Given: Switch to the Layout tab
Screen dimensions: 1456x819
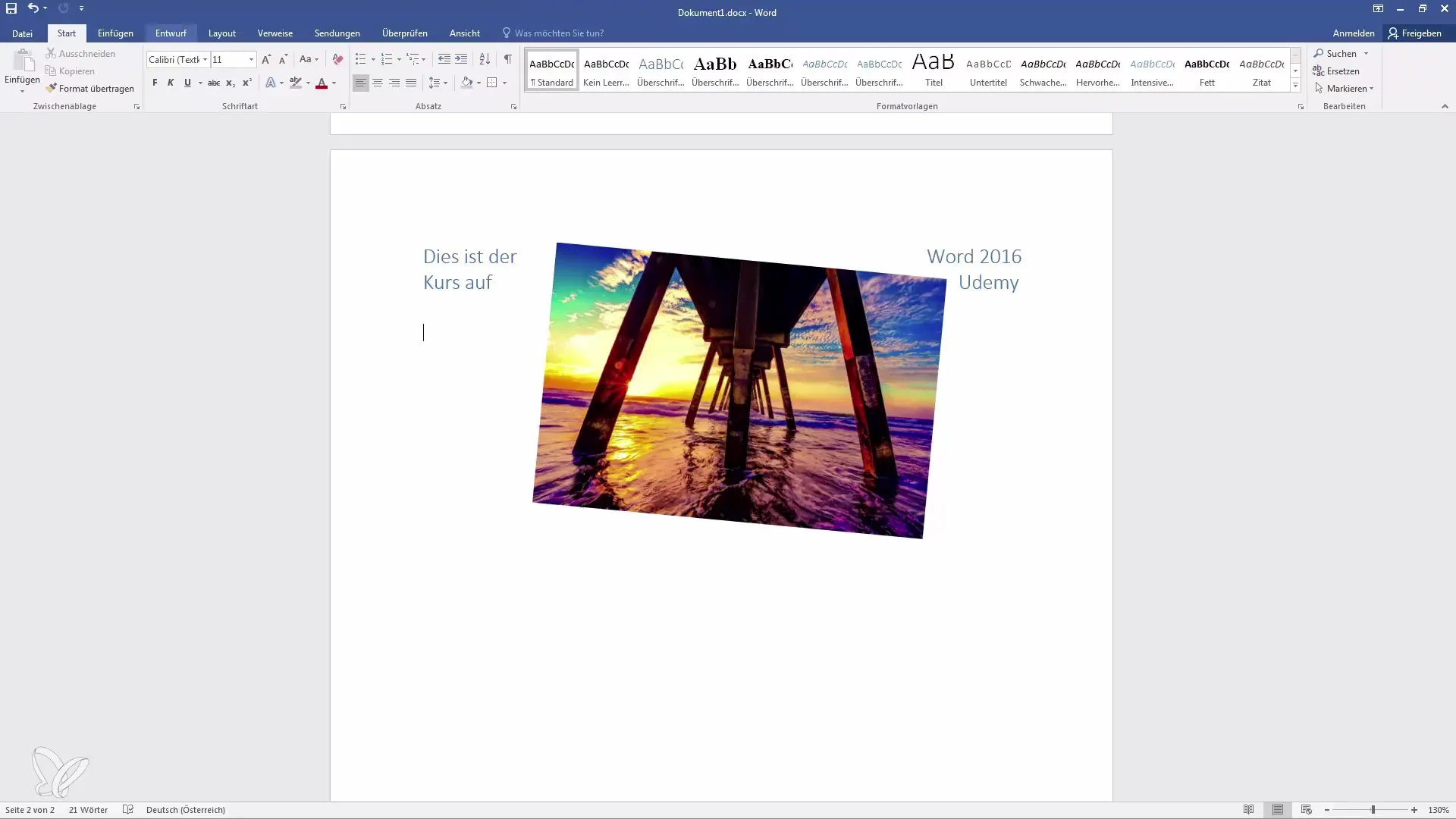Looking at the screenshot, I should pos(222,33).
